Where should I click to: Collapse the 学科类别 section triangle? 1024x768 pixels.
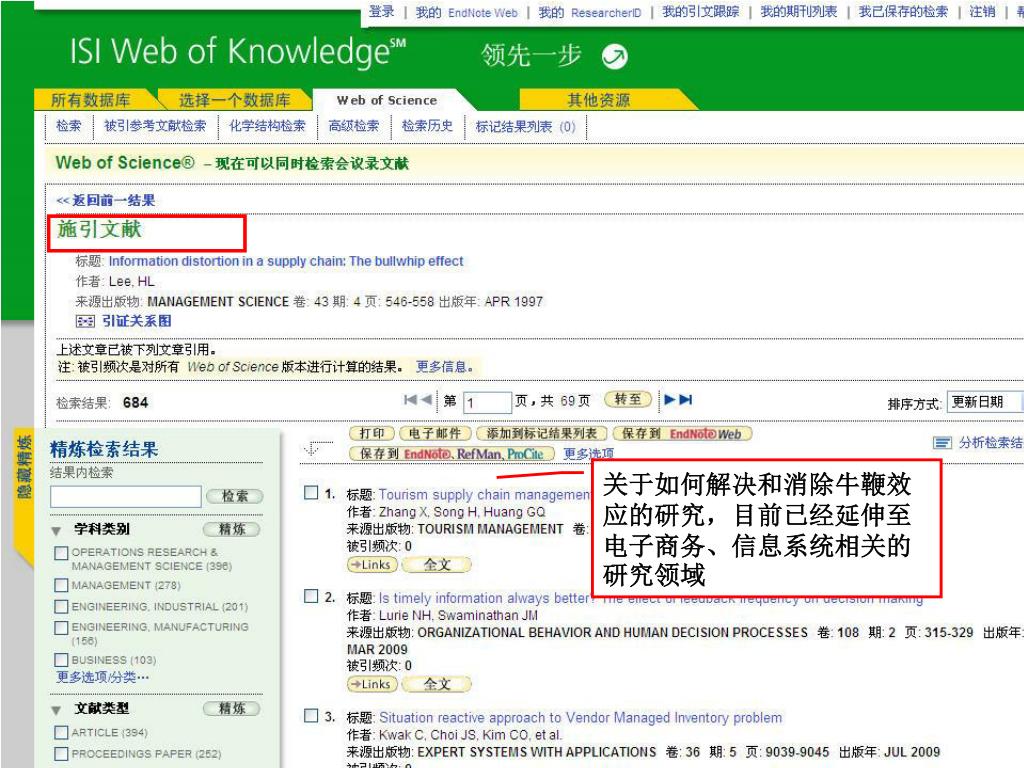click(x=56, y=530)
